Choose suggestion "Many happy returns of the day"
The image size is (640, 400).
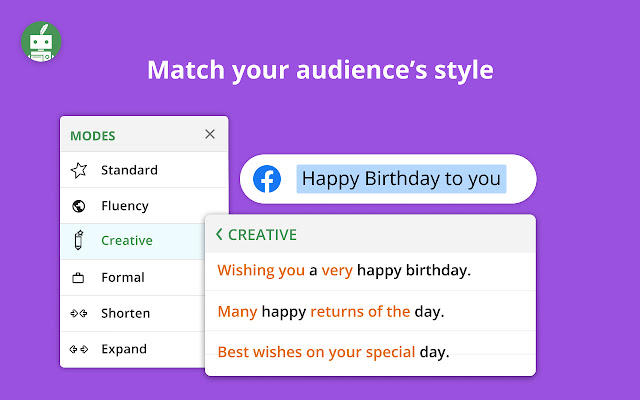point(331,311)
